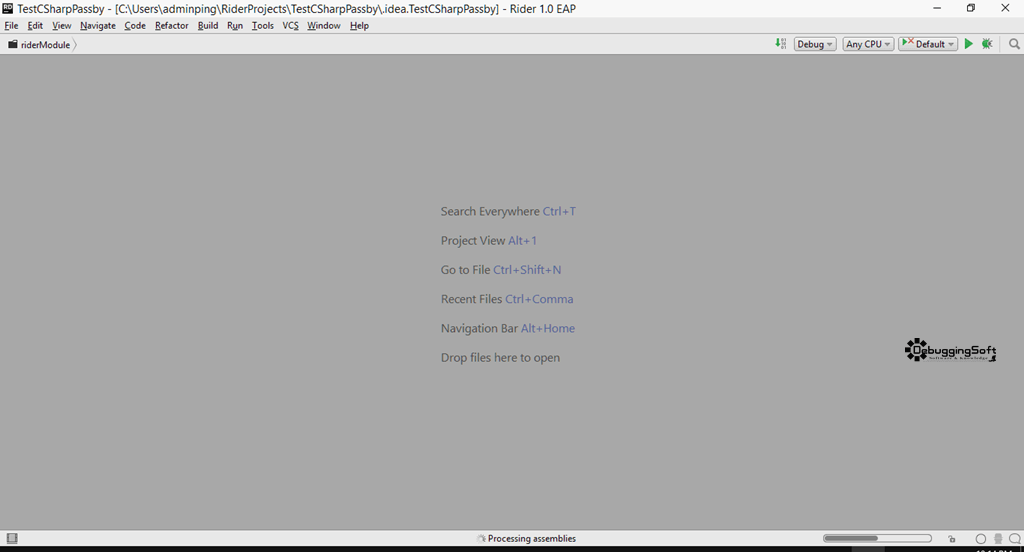Click the riderModule breadcrumb label
This screenshot has width=1024, height=552.
(45, 44)
